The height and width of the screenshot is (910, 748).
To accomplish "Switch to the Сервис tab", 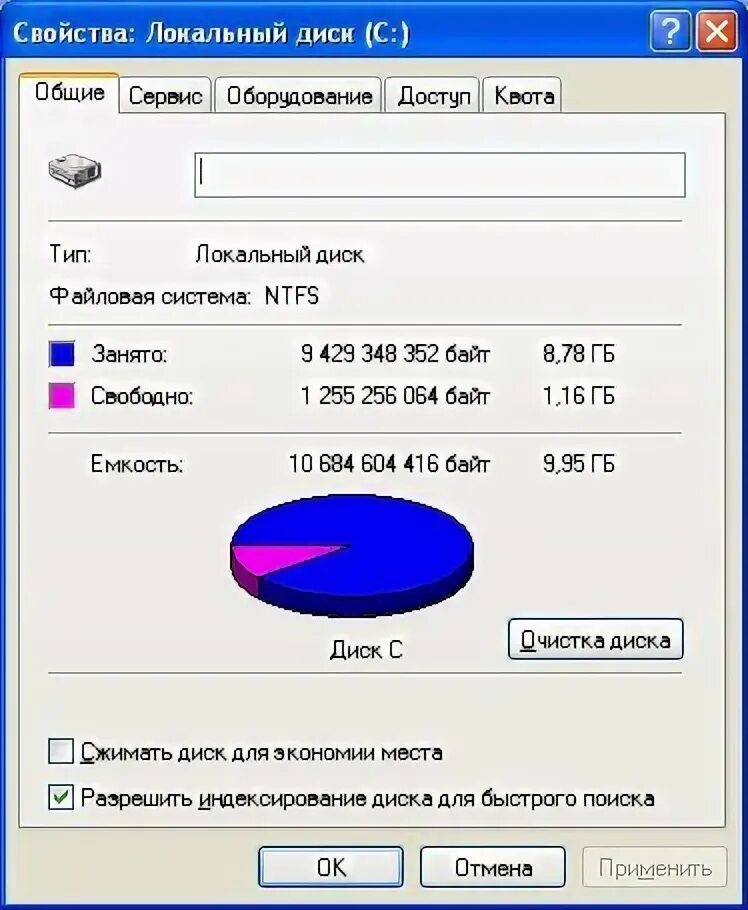I will pos(165,95).
